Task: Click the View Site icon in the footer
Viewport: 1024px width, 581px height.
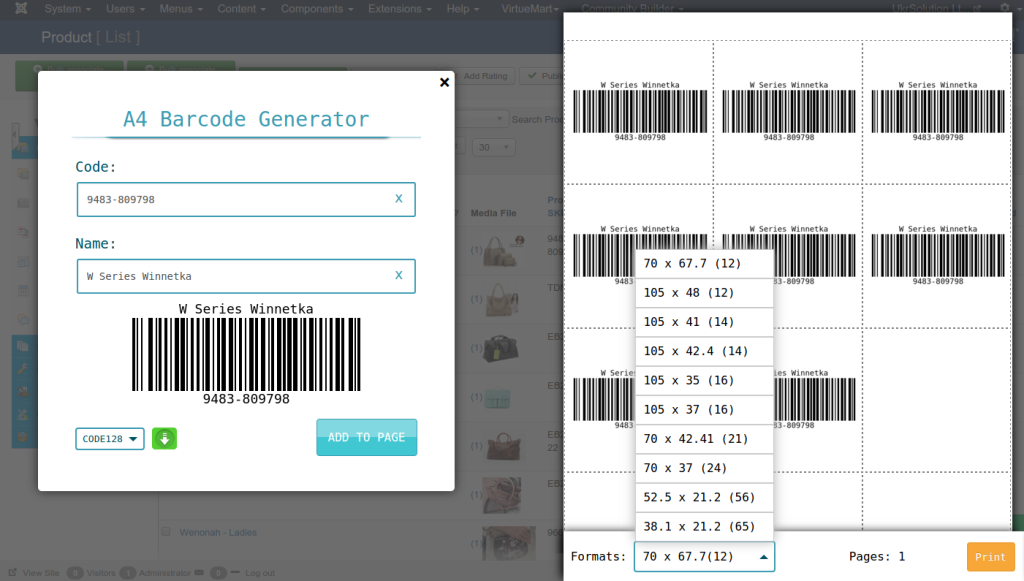Action: tap(13, 572)
